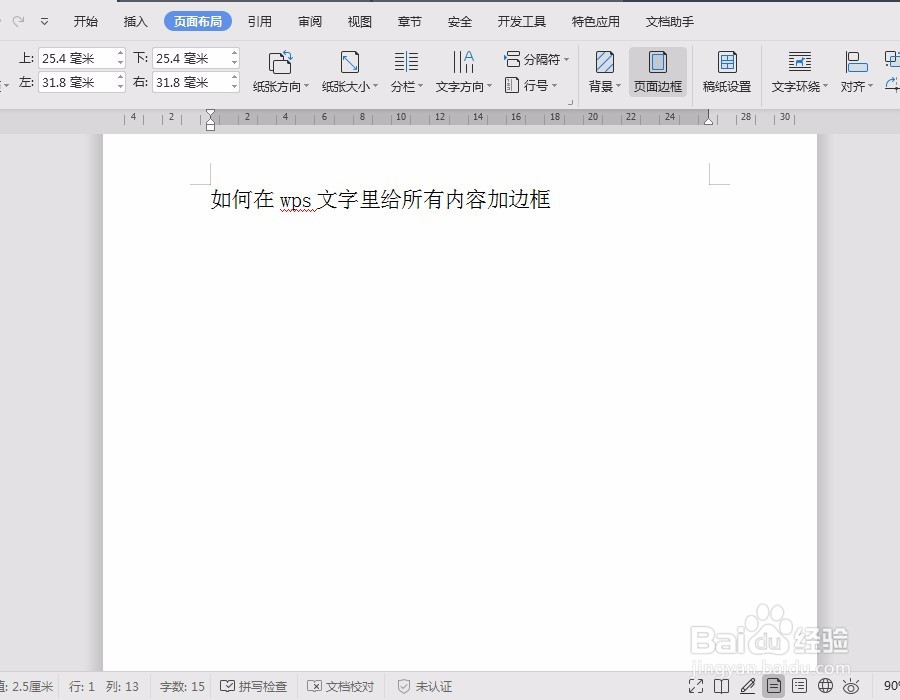Select the page layout view icon

[774, 686]
